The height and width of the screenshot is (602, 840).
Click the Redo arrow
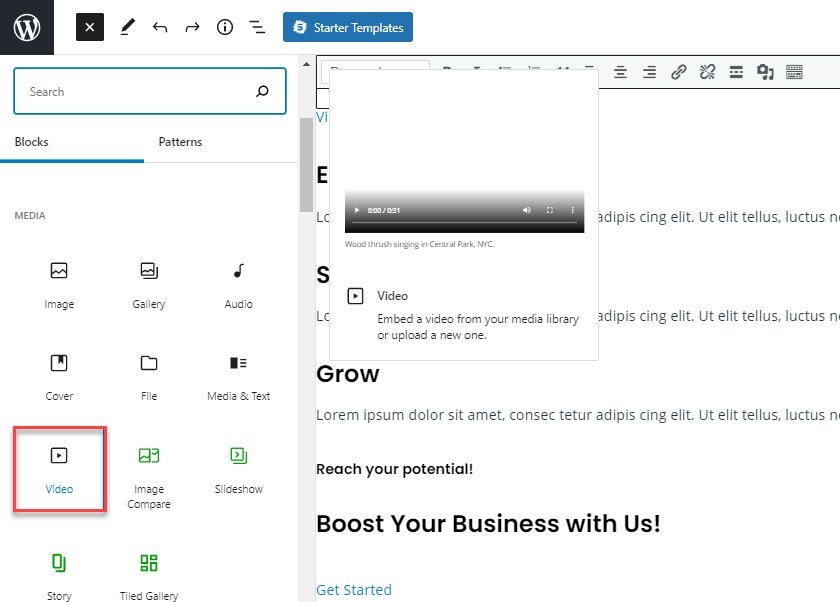[x=192, y=28]
